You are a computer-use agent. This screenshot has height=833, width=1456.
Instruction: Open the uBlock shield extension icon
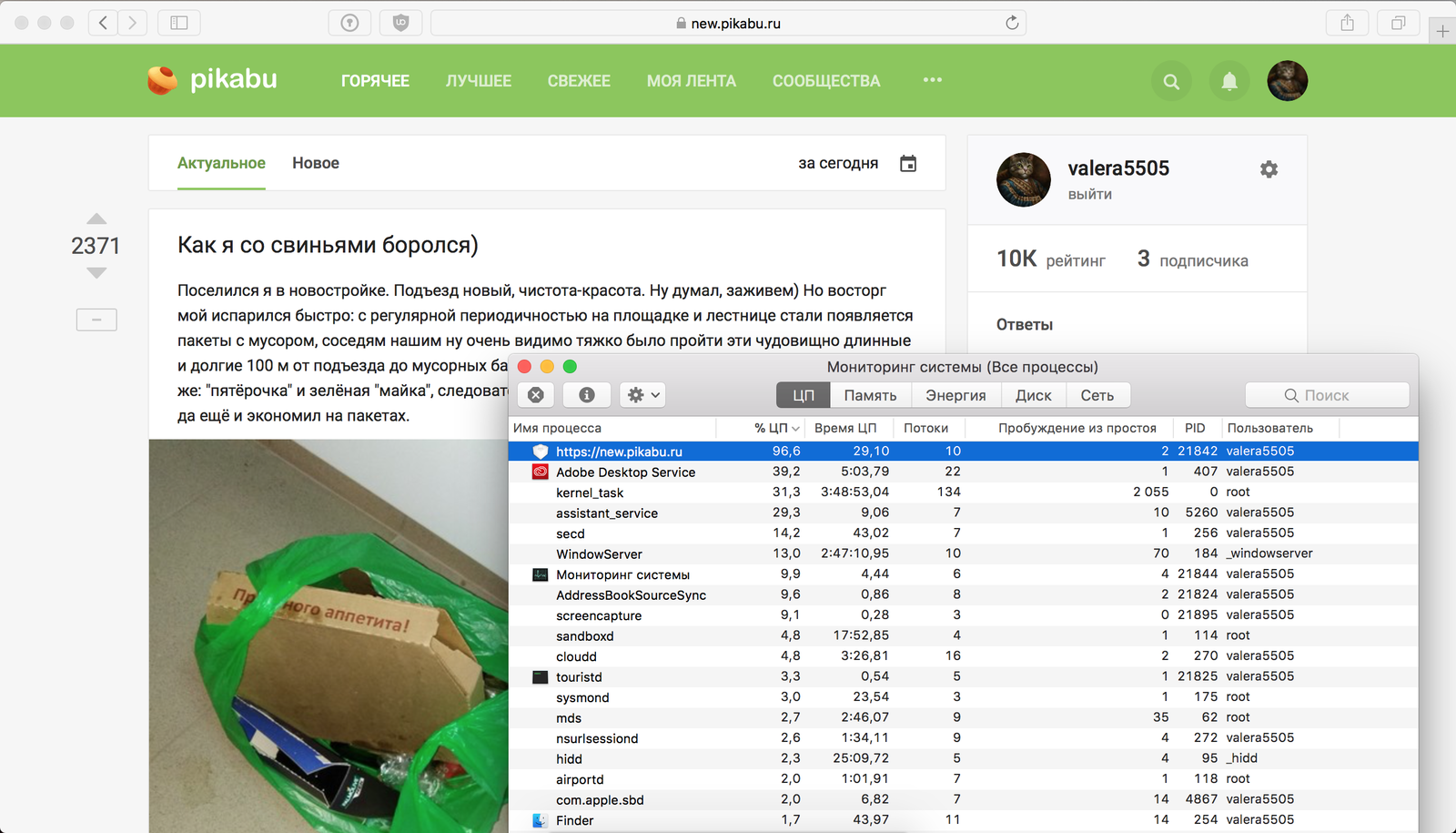click(x=400, y=23)
